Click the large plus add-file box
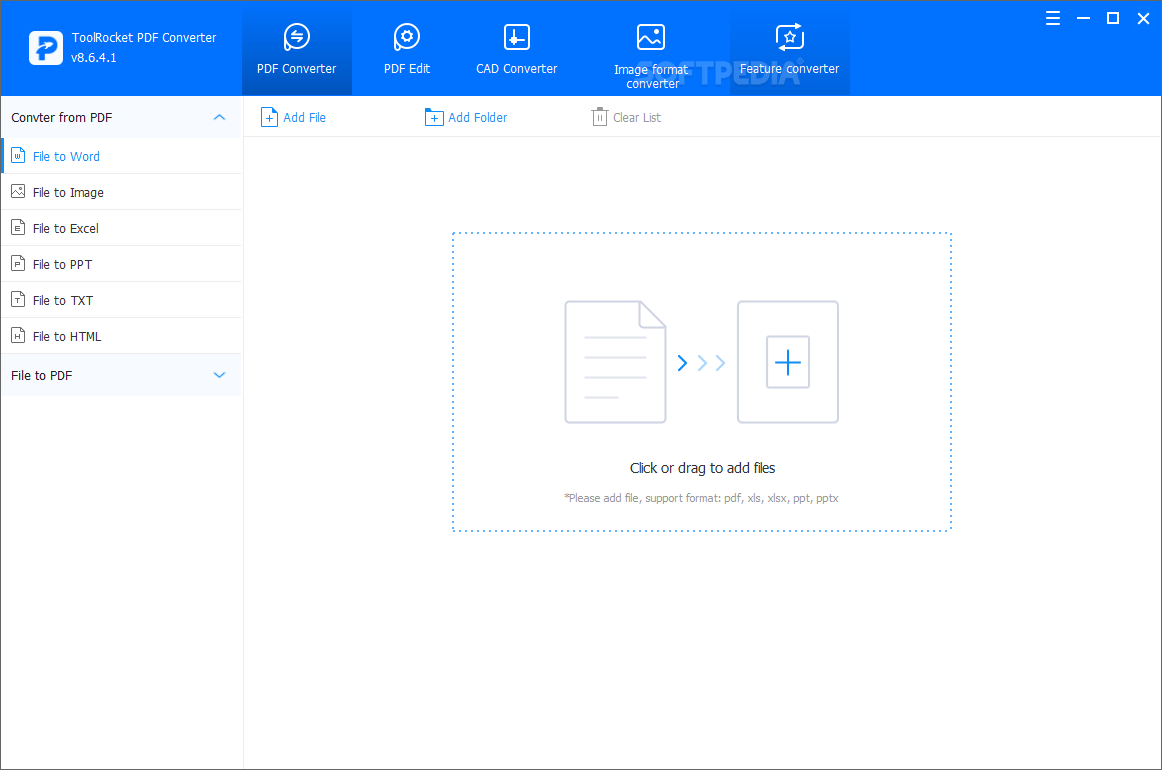 pyautogui.click(x=788, y=362)
